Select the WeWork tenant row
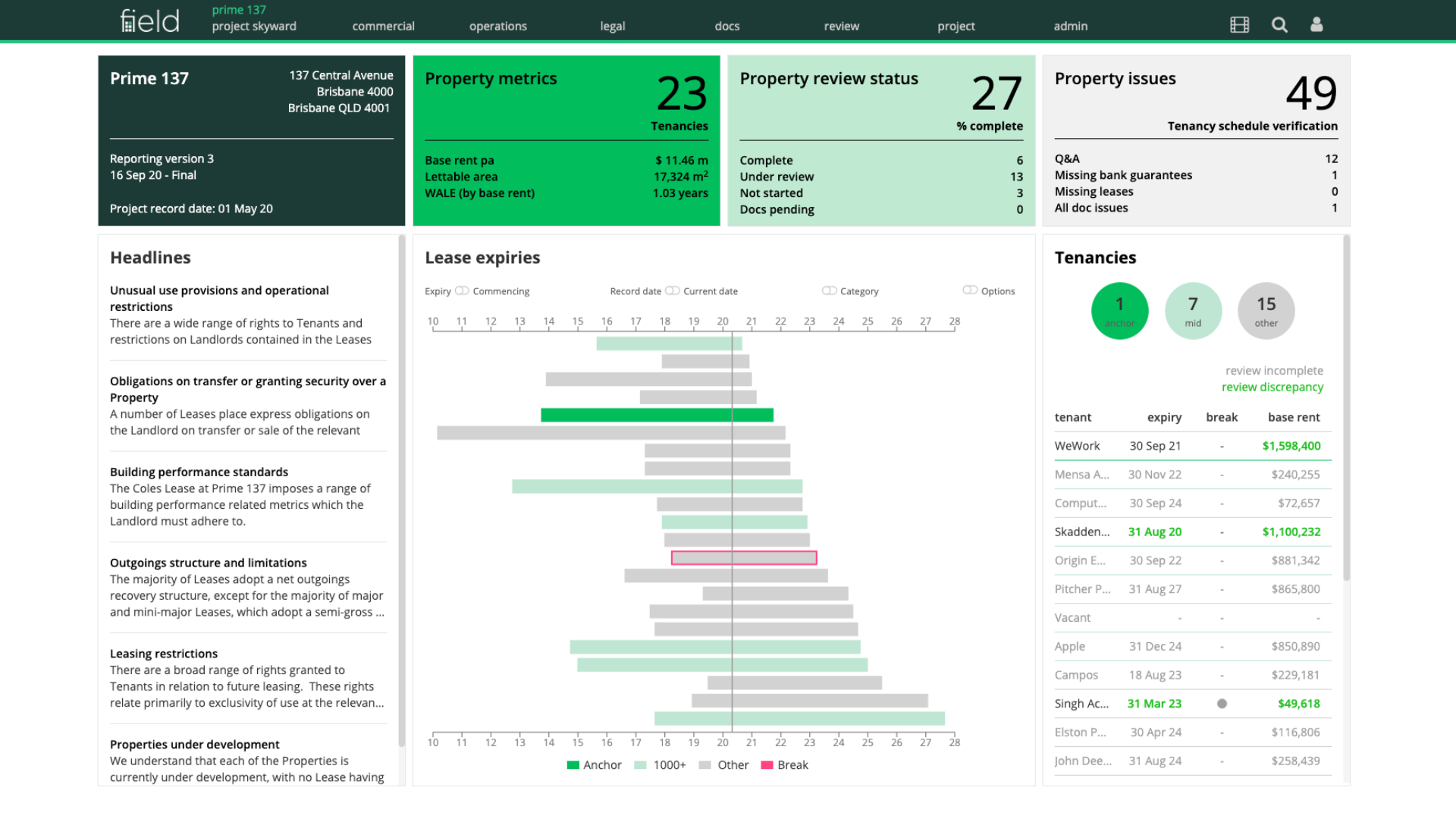 1192,446
